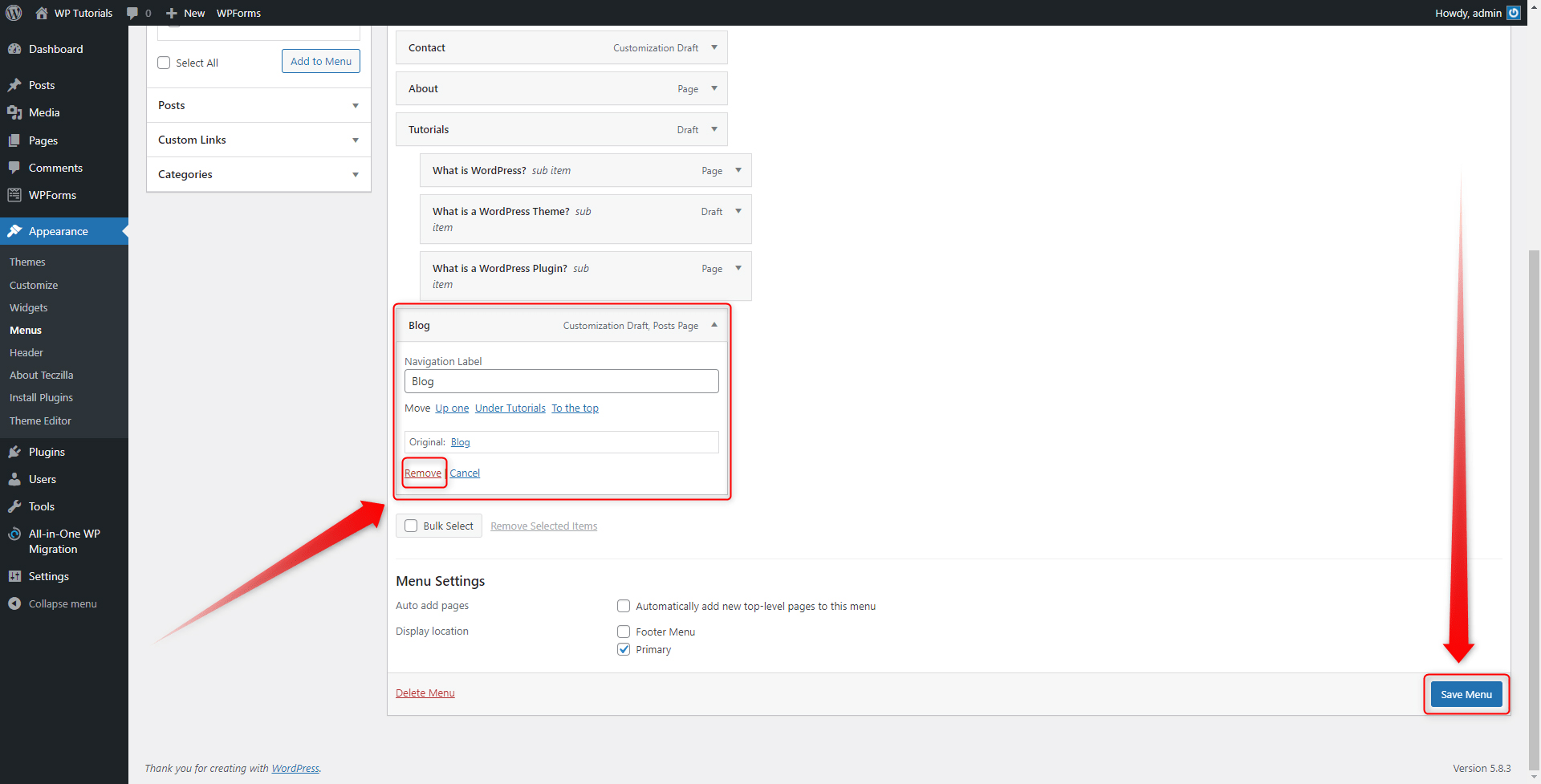Move Blog up one
The image size is (1541, 784).
452,408
